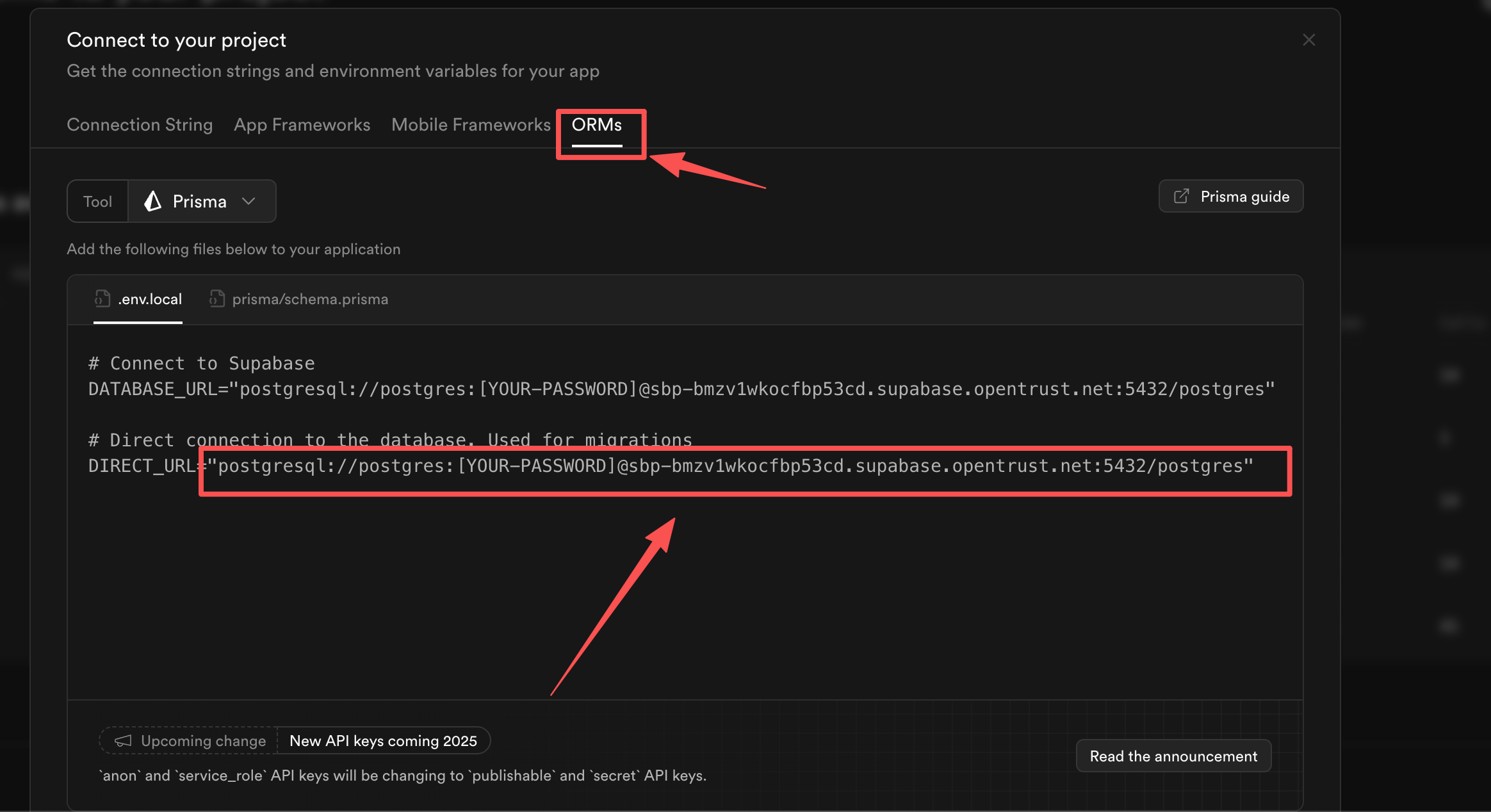Click Read the announcement button
The width and height of the screenshot is (1491, 812).
1173,756
